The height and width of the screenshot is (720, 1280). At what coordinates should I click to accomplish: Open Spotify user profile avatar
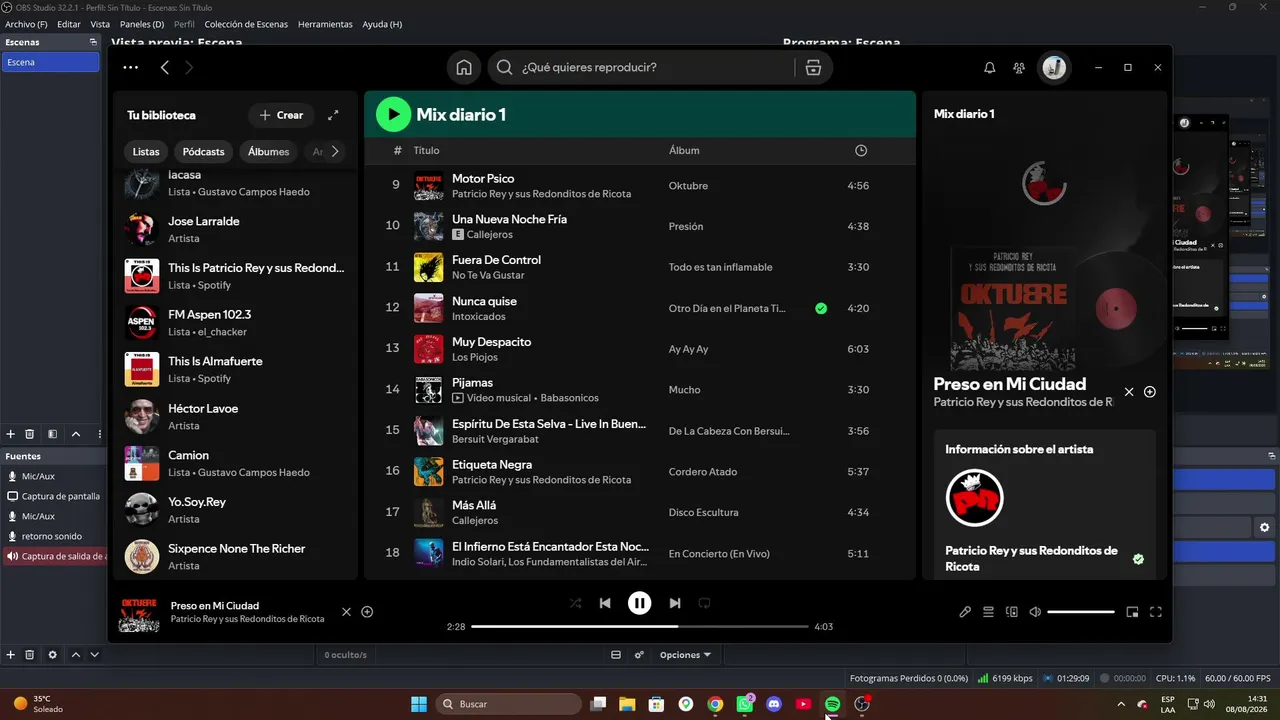pos(1054,67)
